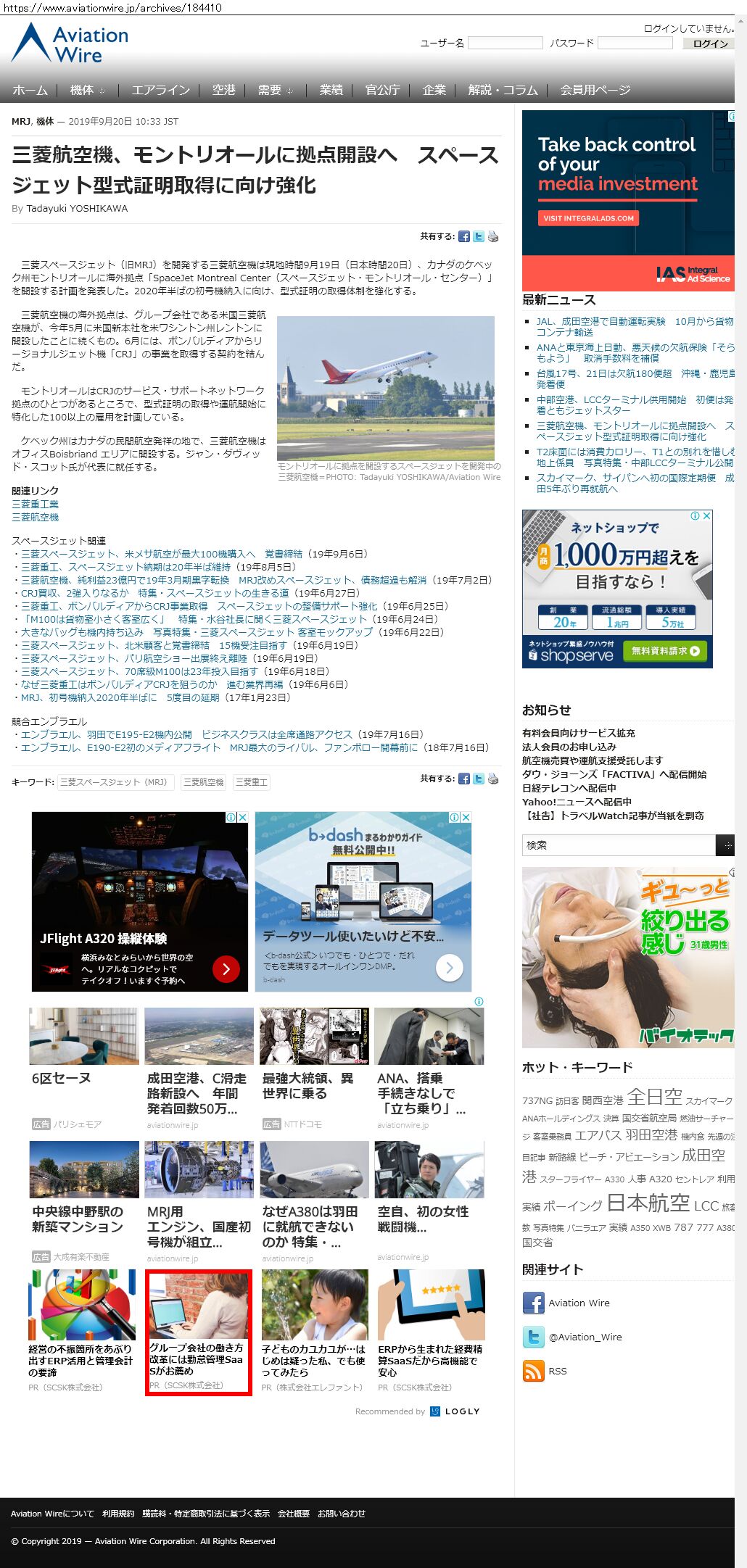747x1568 pixels.
Task: Click the 全日空 hot keyword
Action: 655,1097
